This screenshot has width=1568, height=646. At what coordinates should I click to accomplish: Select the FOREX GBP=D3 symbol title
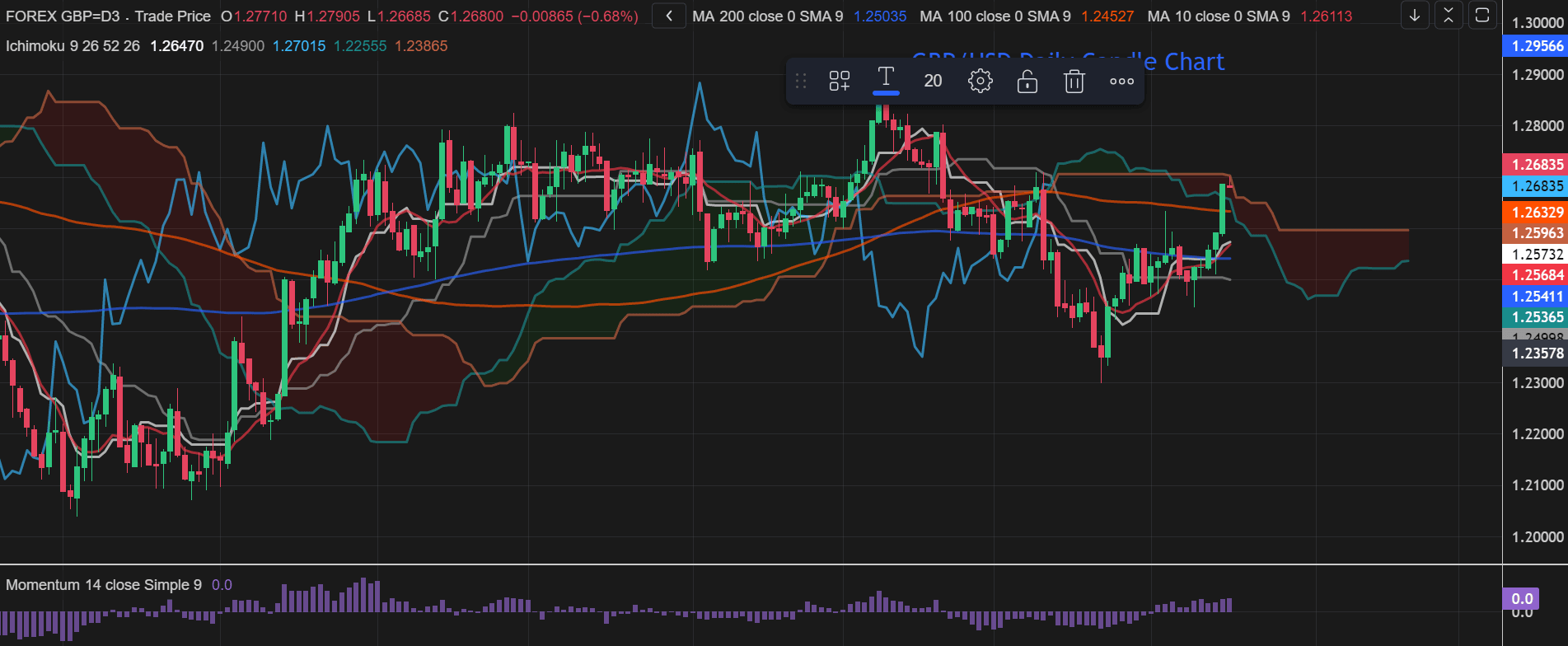pos(107,16)
